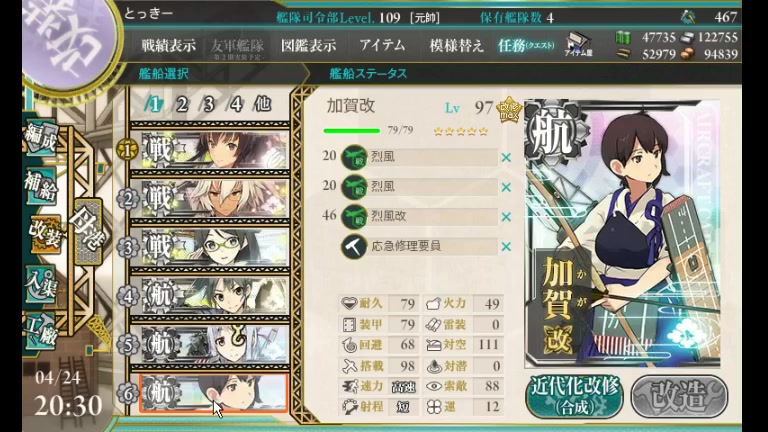The image size is (768, 432).
Task: Switch to fleet tab 2
Action: pos(182,104)
